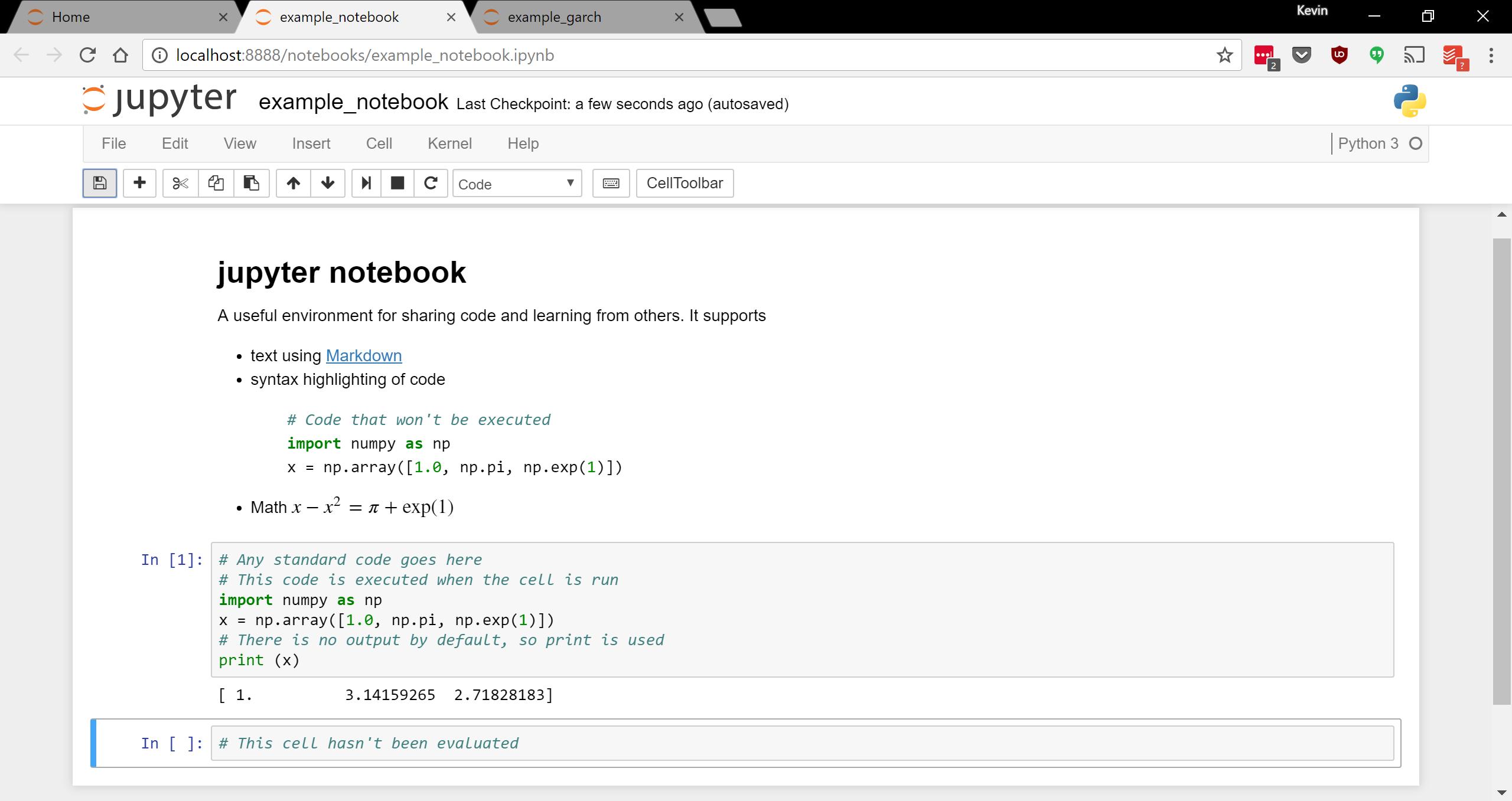Bookmark this page with the star icon
The image size is (1512, 801).
(1224, 55)
